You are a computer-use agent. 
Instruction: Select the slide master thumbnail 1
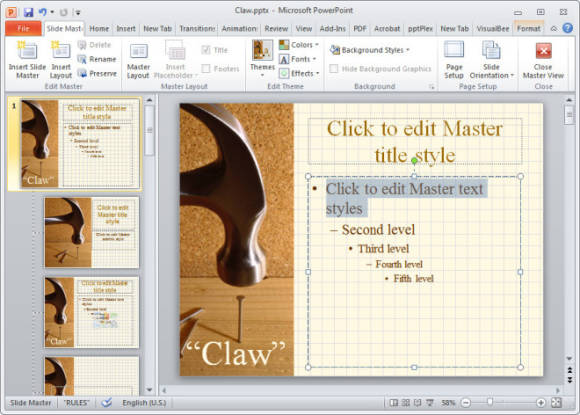[x=80, y=144]
